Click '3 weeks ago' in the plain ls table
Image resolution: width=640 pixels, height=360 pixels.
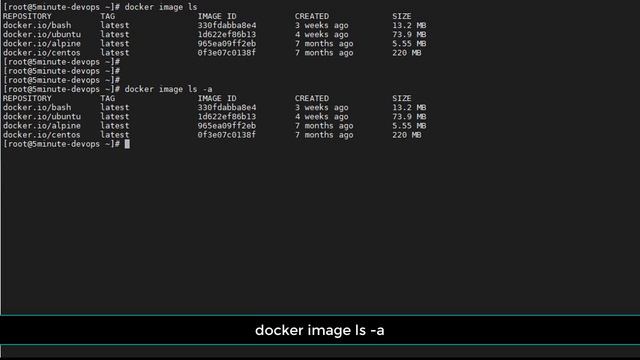point(322,25)
